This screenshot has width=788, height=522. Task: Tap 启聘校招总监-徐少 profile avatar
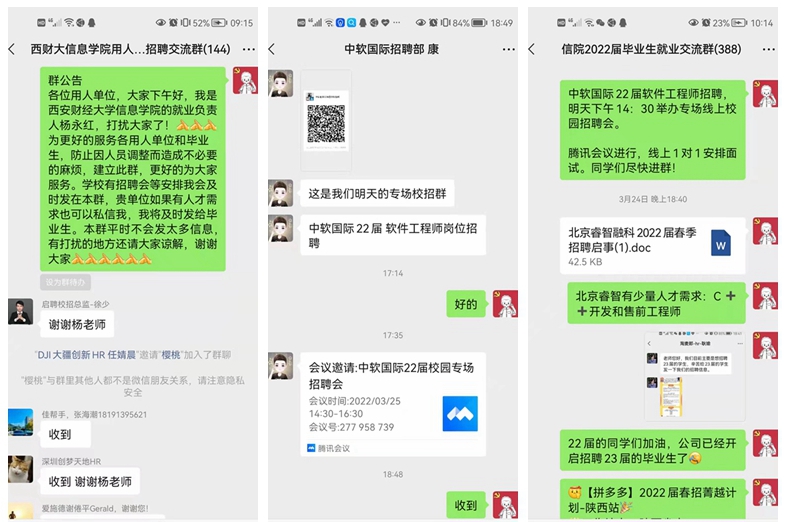pyautogui.click(x=21, y=311)
